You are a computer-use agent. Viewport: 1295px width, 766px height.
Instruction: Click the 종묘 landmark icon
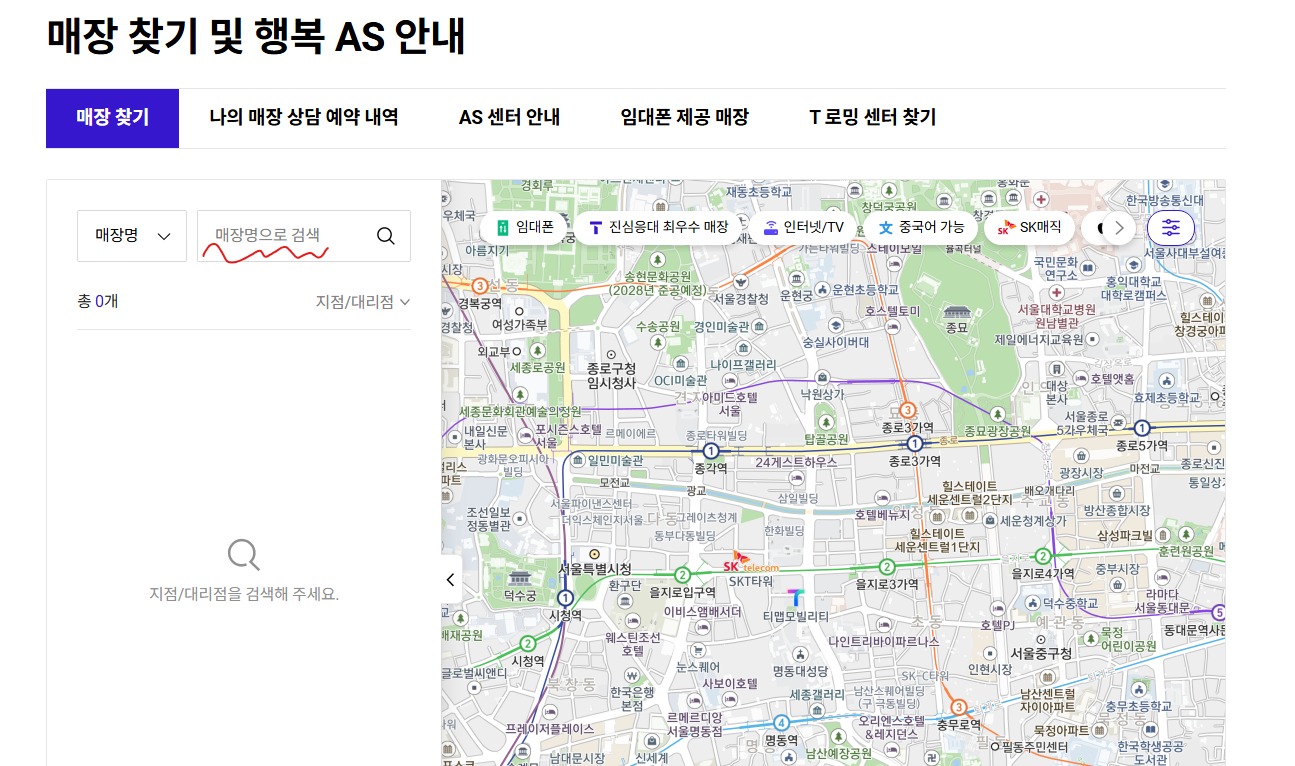[957, 311]
